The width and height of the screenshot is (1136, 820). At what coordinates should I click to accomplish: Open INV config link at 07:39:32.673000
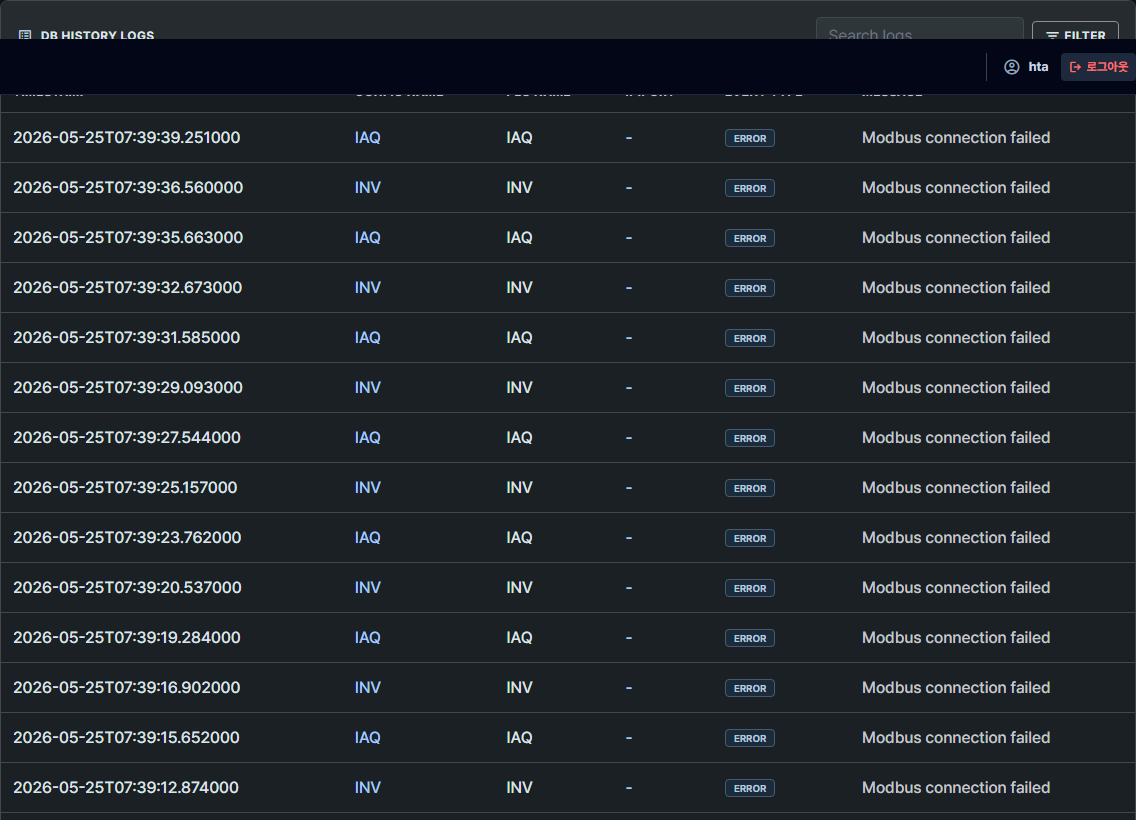tap(367, 288)
